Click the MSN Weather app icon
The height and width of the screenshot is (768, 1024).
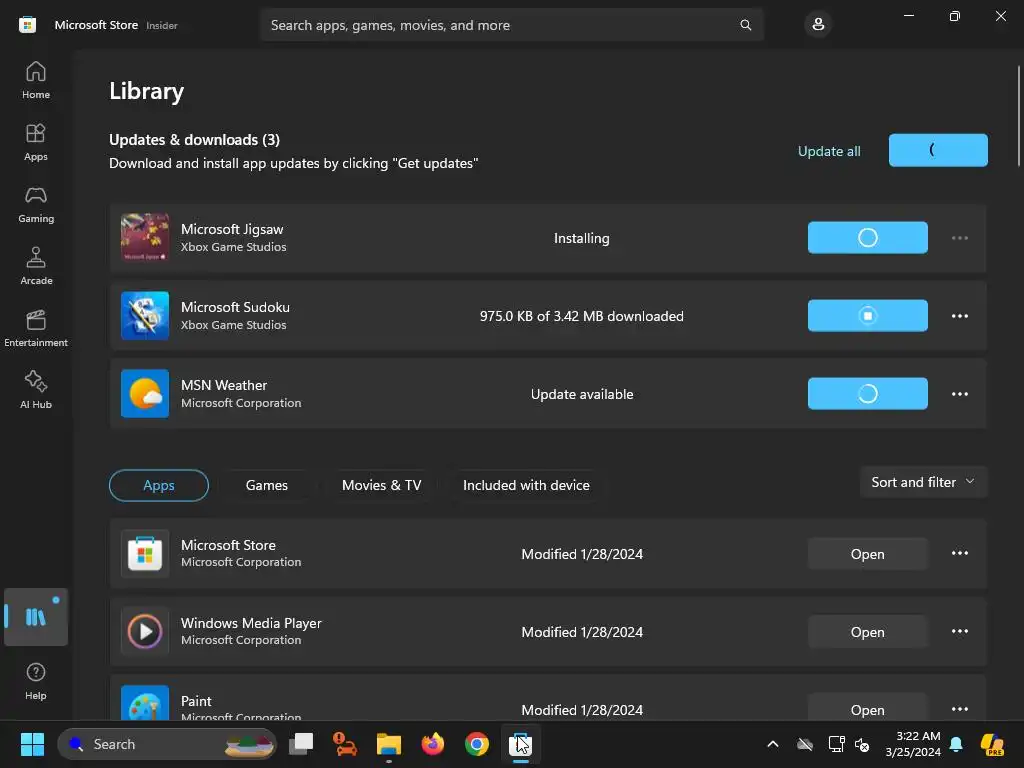point(145,394)
